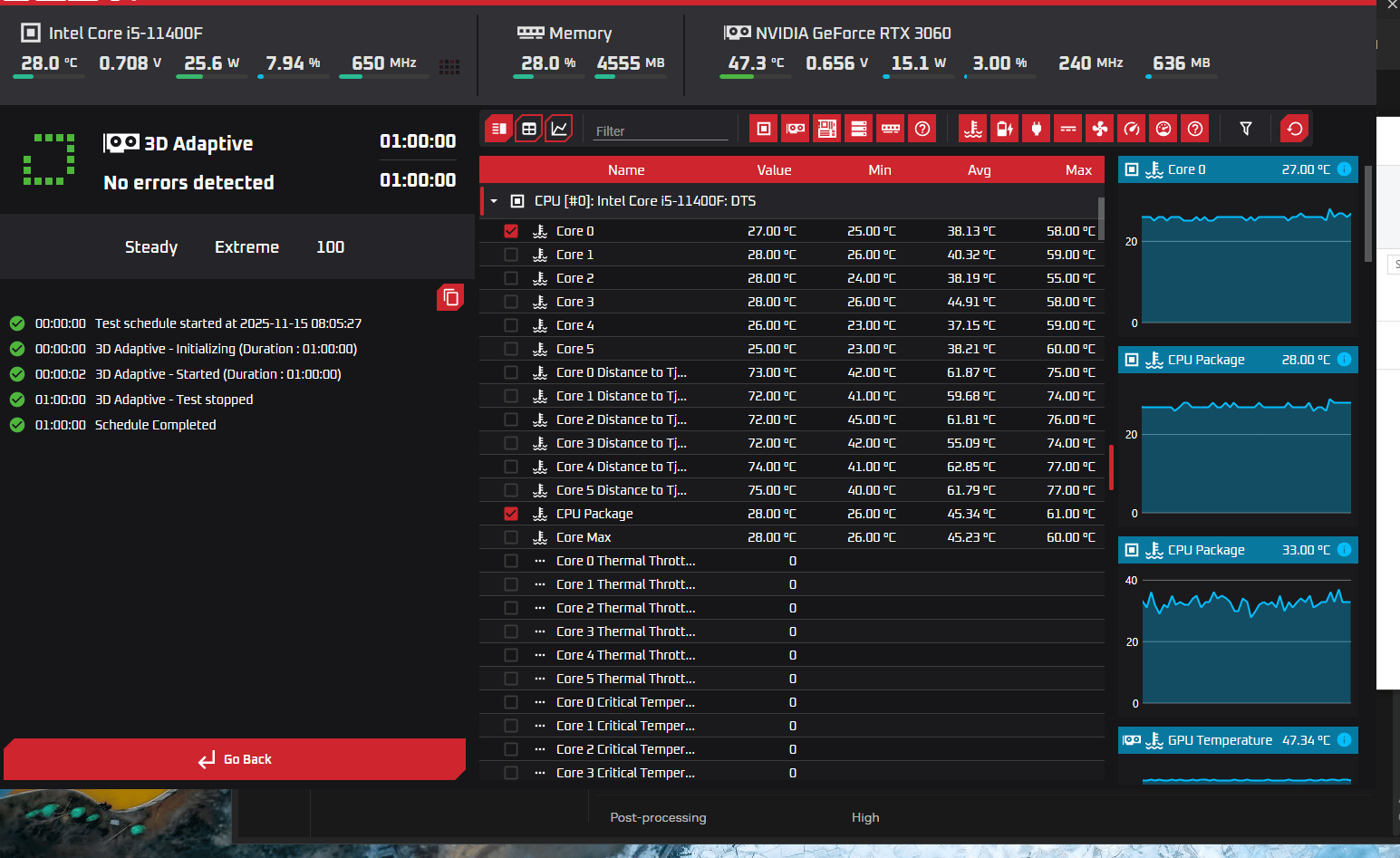
Task: Toggle the motherboard sensor filter icon
Action: tap(827, 129)
